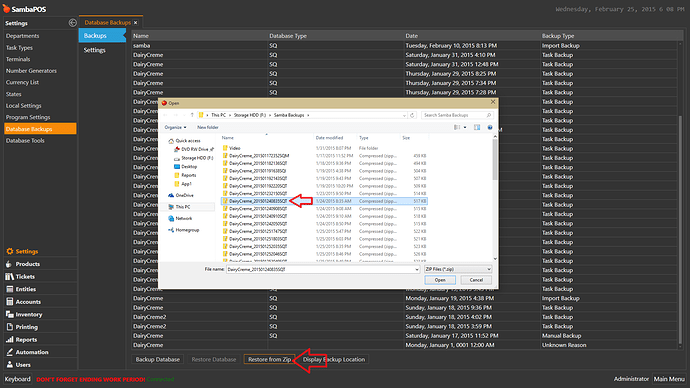Screen dimensions: 690x388
Task: Select Quick access in the navigation pane
Action: tap(188, 141)
